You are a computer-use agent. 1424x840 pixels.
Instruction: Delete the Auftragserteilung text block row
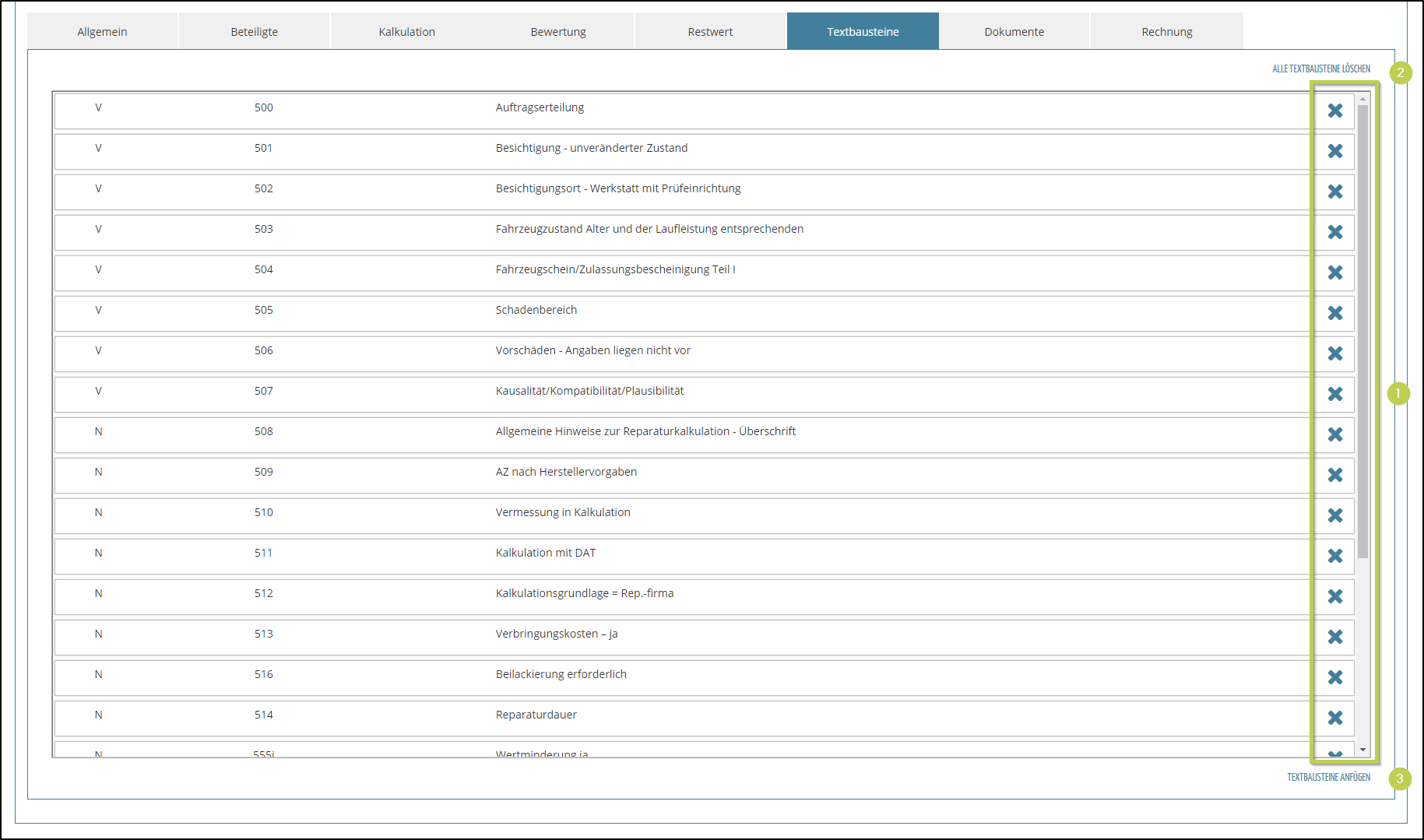click(x=1334, y=111)
